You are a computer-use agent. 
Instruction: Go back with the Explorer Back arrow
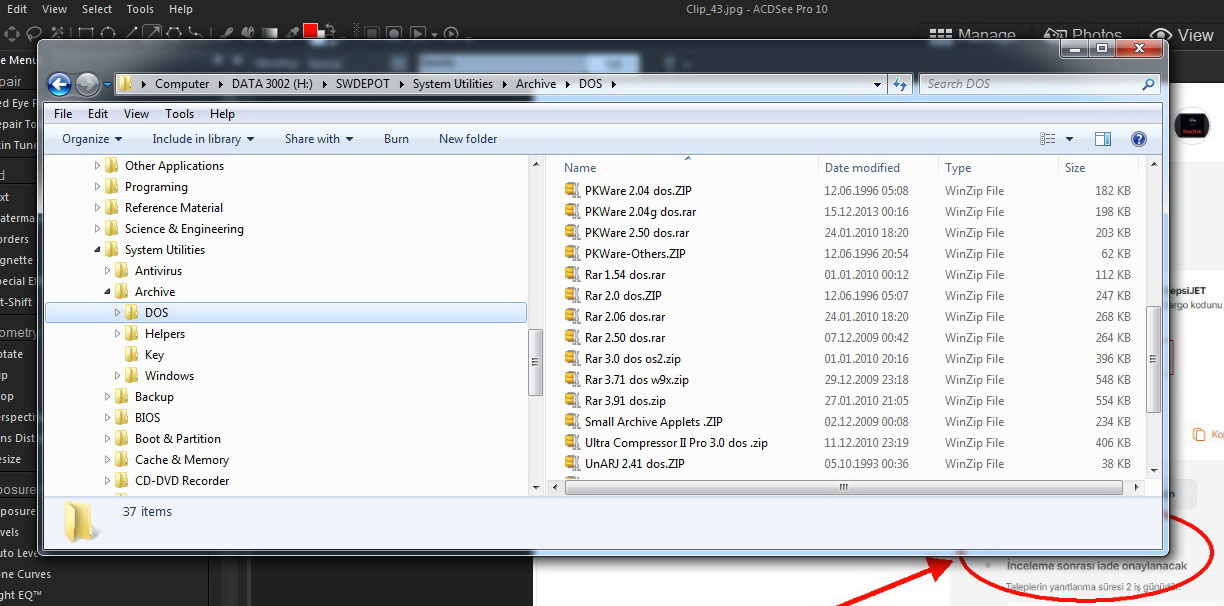59,85
